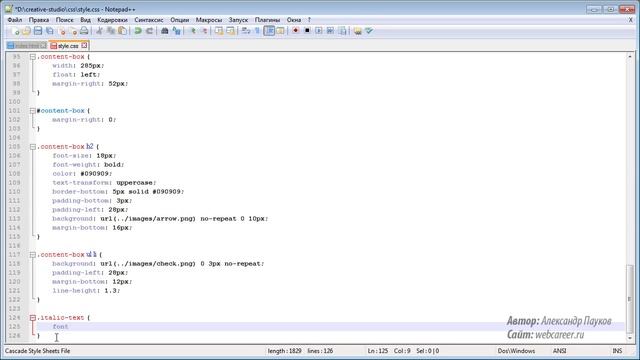The height and width of the screenshot is (360, 640).
Task: Click the Redo arrow icon
Action: 149,31
